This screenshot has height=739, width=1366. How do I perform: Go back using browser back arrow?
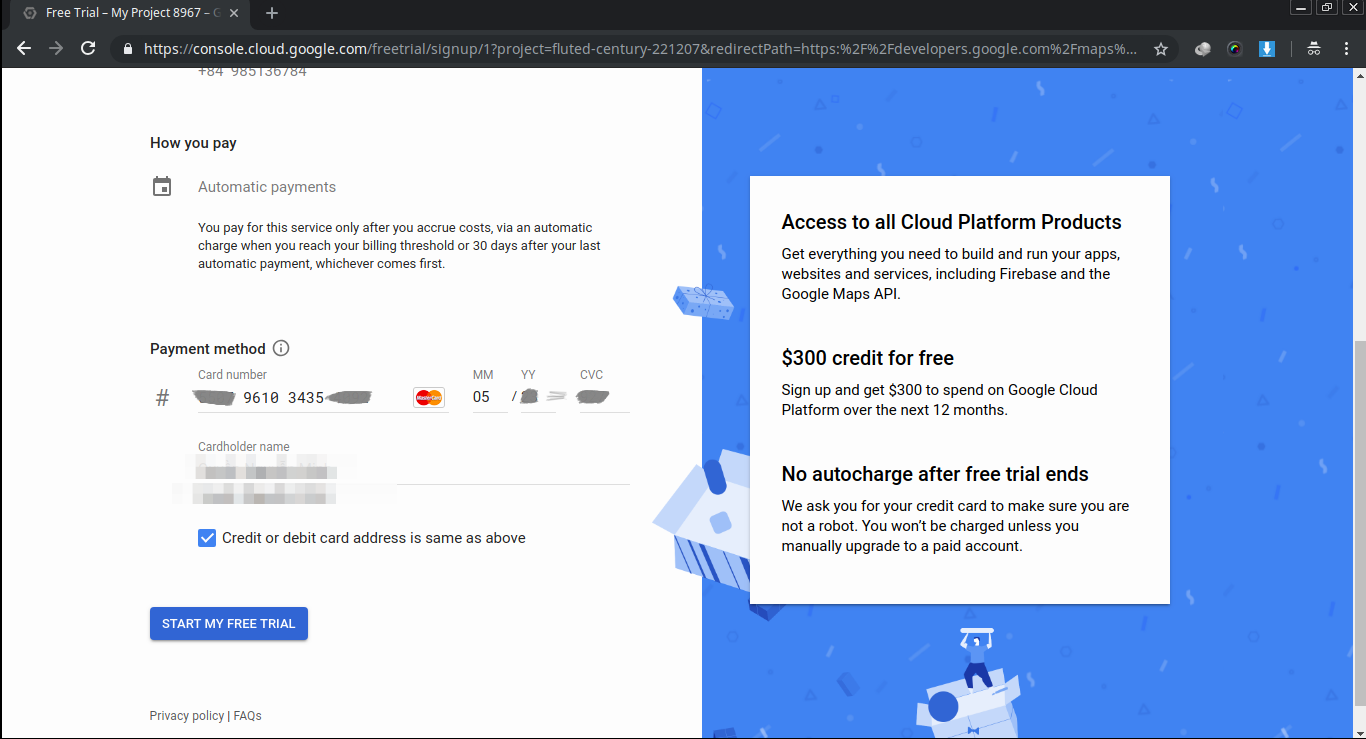point(24,48)
